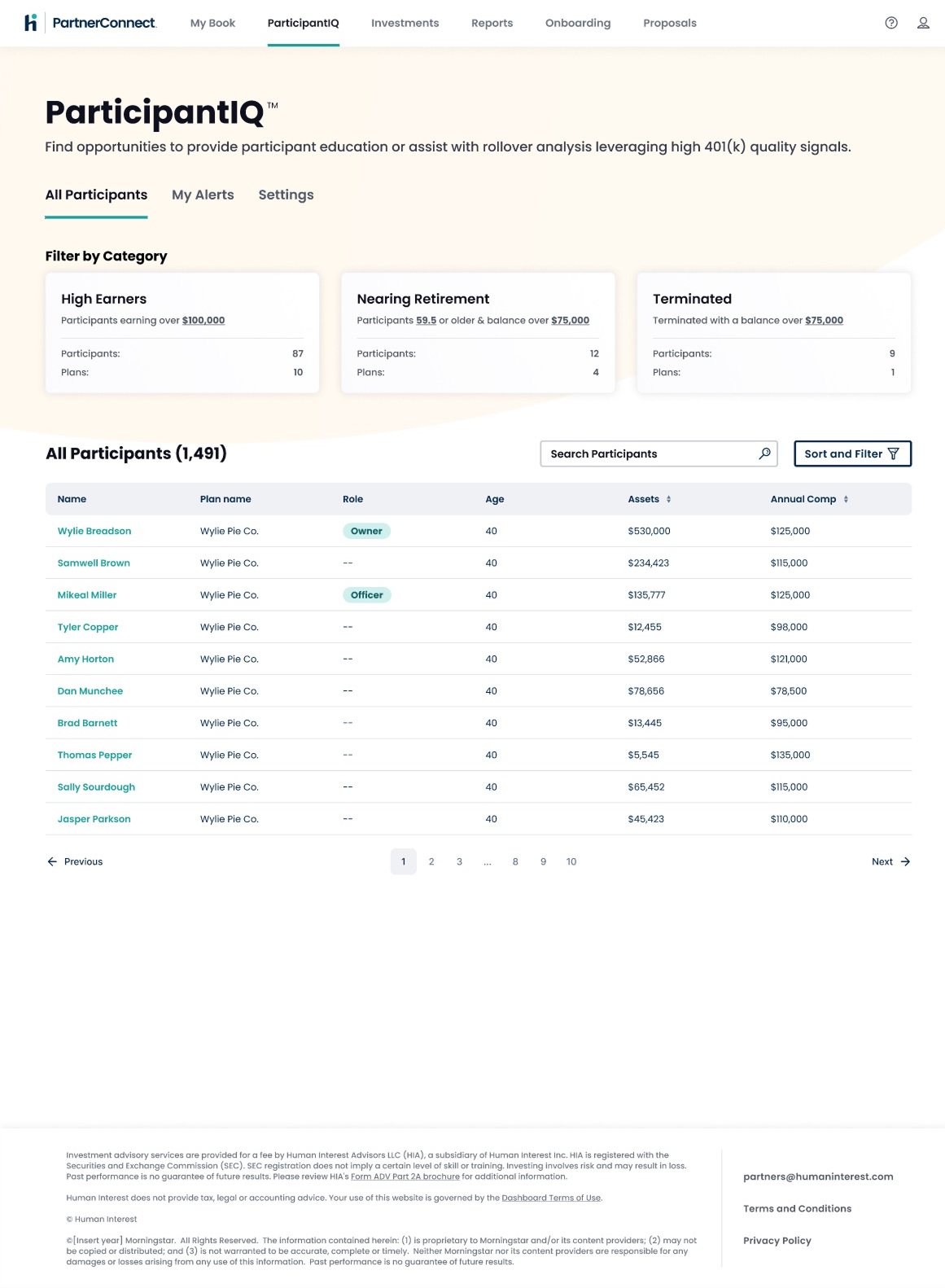Select the High Earners category card

coord(182,333)
